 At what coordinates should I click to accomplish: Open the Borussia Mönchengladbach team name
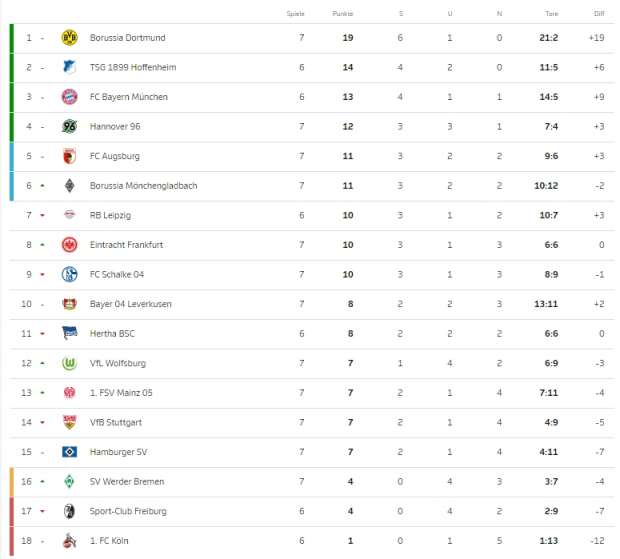click(144, 186)
